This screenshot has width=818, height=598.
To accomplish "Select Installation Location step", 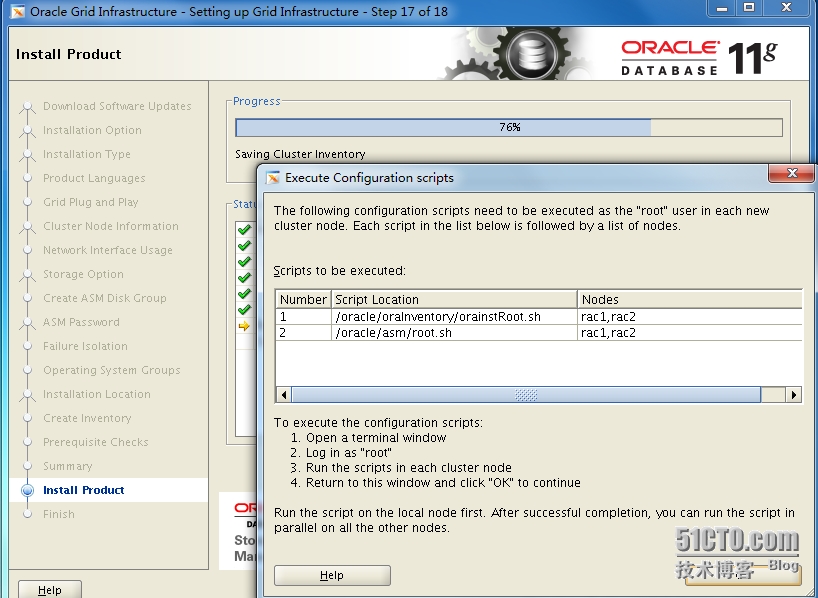I will point(97,394).
